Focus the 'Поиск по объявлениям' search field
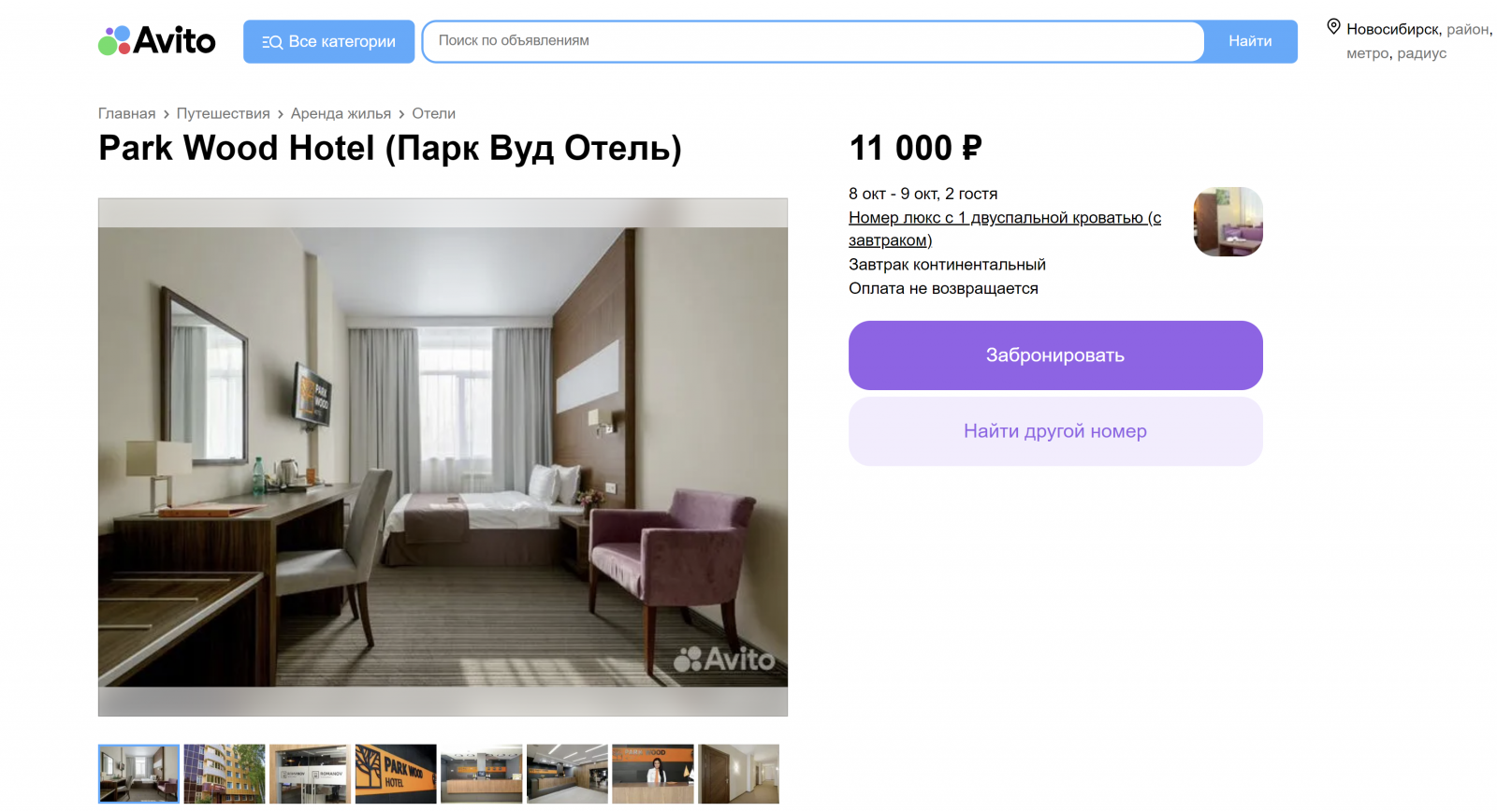 tap(812, 41)
